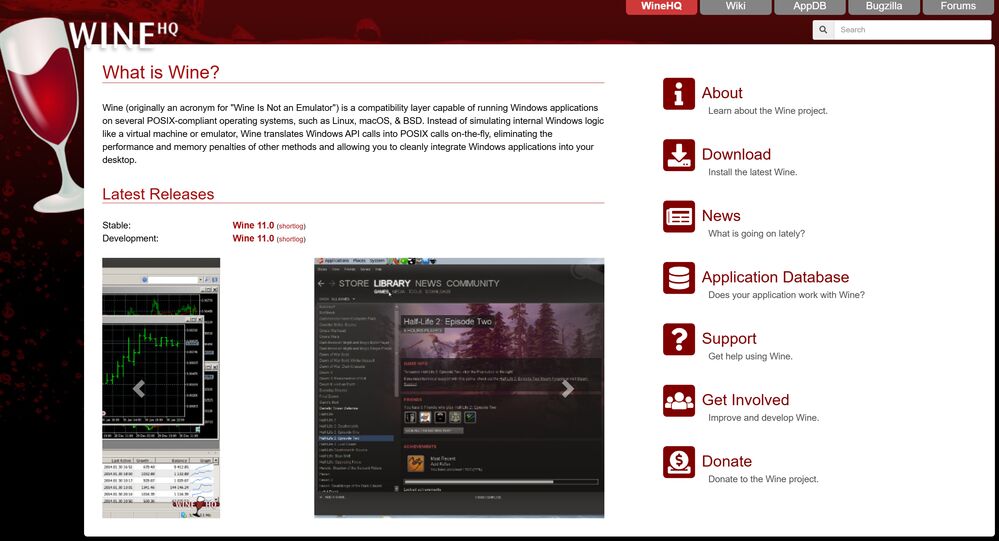Screen dimensions: 999x541
Task: Open shortlog link for Development release
Action: [291, 239]
